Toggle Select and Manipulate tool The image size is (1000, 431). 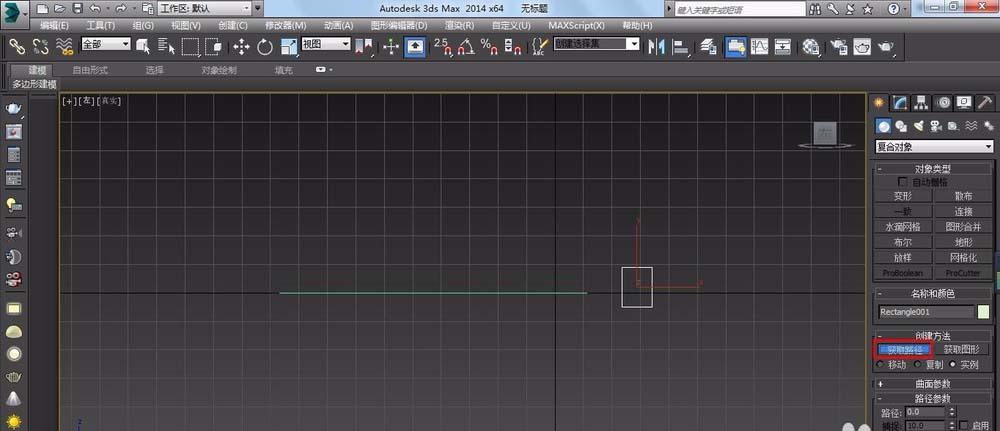click(391, 46)
